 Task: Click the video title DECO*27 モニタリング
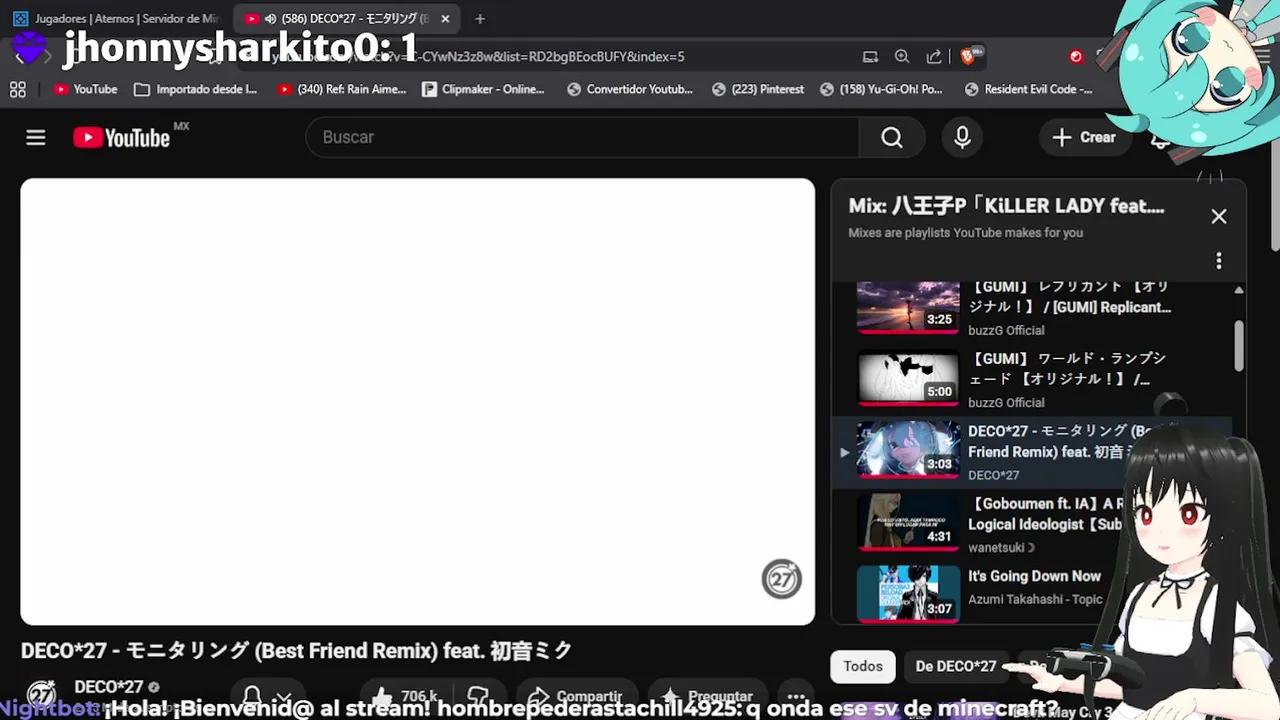click(x=296, y=651)
